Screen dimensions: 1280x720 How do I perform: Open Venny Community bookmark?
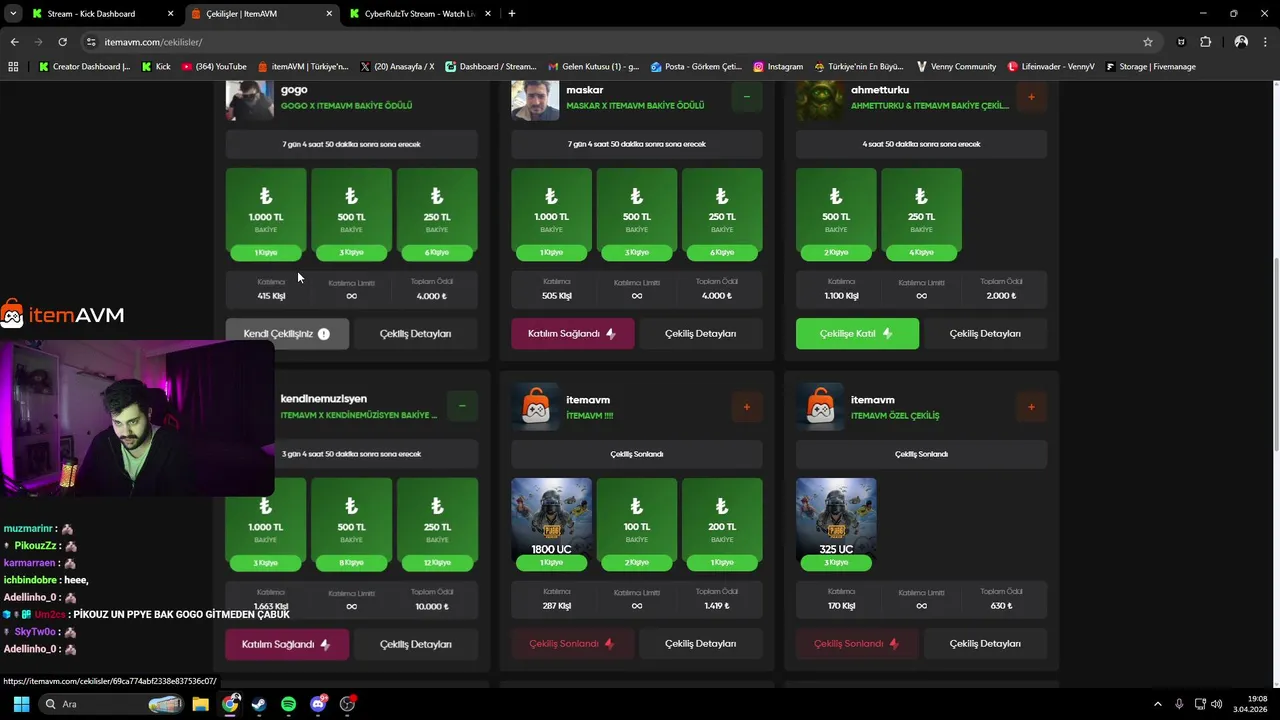(956, 67)
